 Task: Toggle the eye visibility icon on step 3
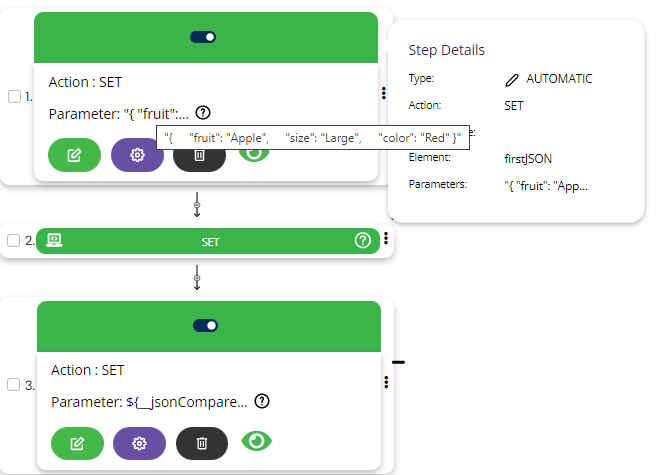coord(257,441)
